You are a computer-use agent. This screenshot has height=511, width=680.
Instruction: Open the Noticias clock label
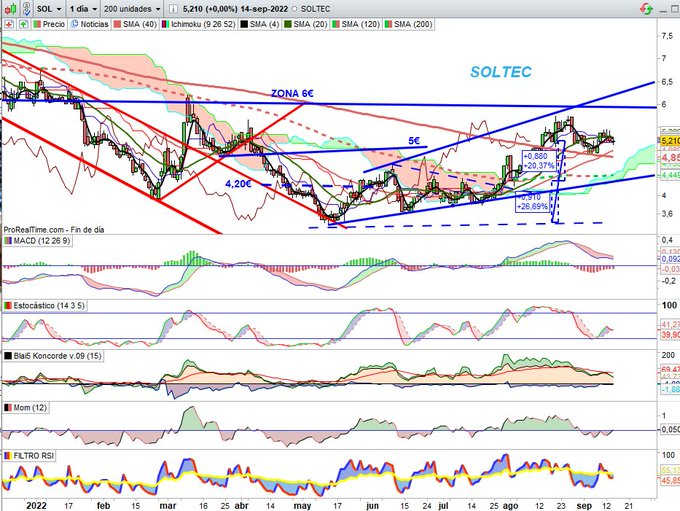click(90, 24)
